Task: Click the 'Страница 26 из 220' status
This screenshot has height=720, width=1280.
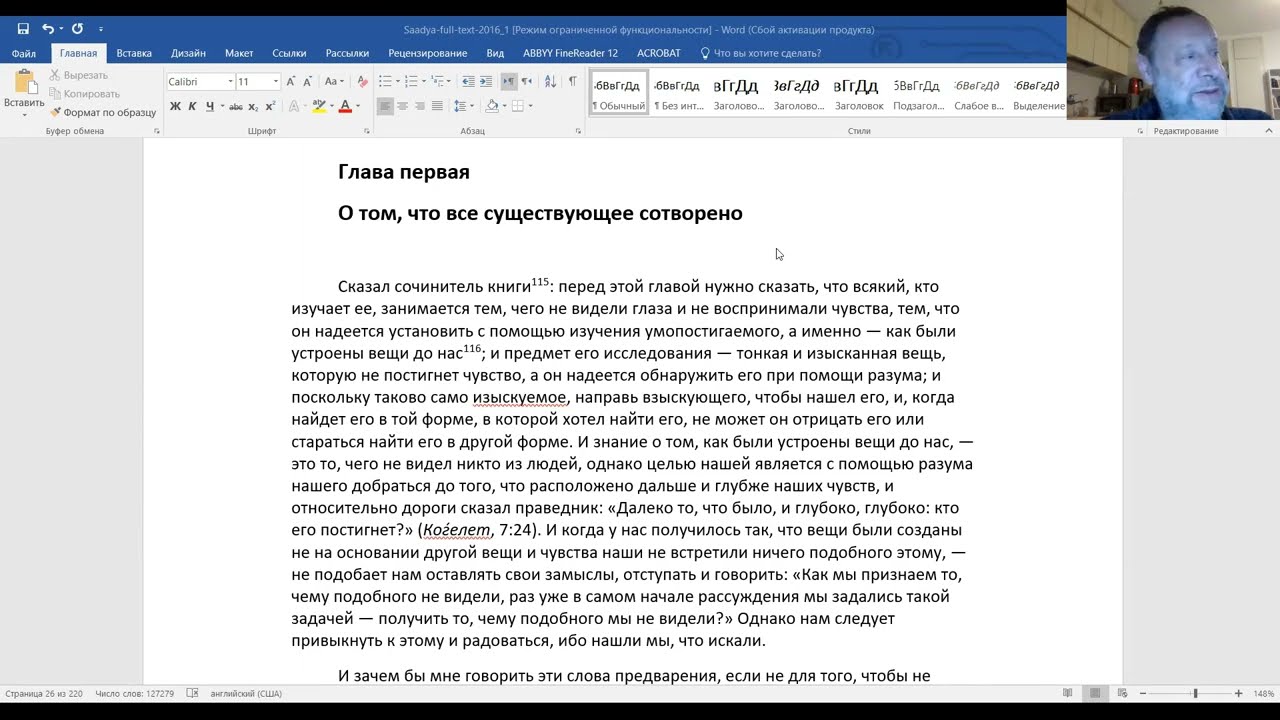Action: 44,693
